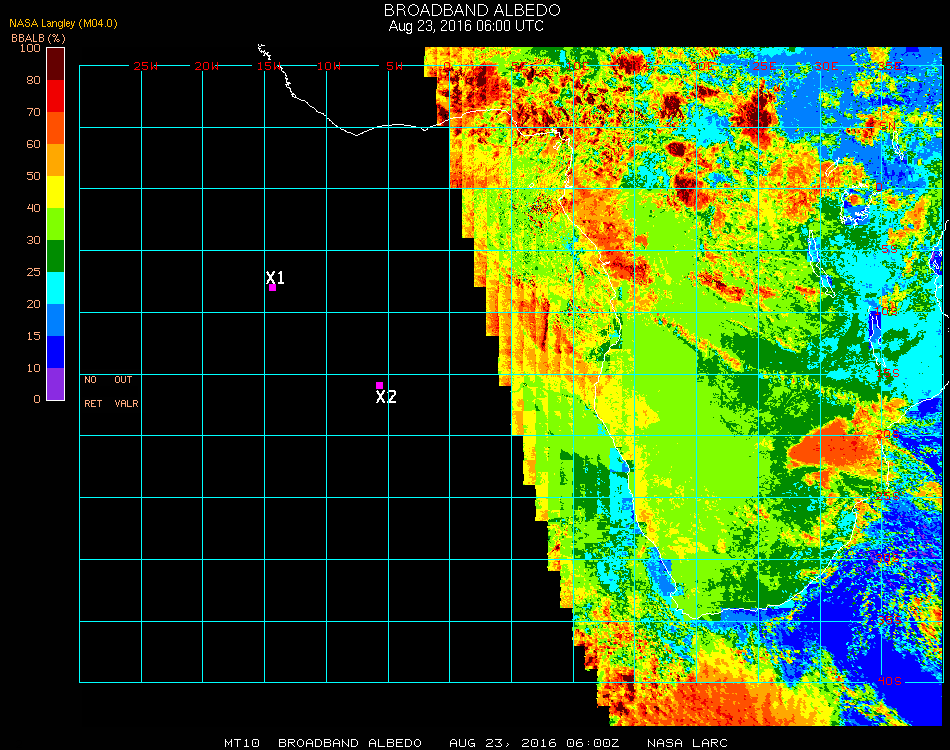The width and height of the screenshot is (950, 750).
Task: Click the BBALB (%) colorbar heading
Action: pyautogui.click(x=38, y=37)
